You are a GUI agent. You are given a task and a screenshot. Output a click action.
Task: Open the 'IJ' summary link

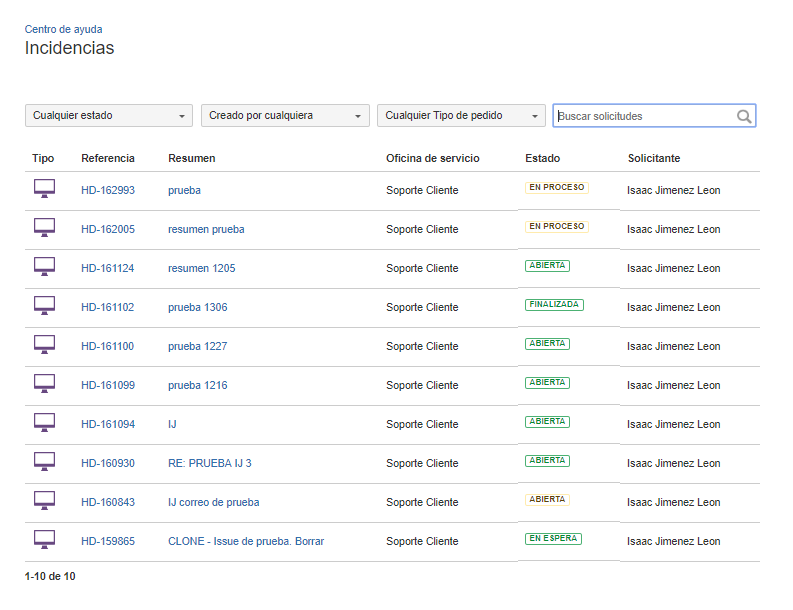point(172,424)
